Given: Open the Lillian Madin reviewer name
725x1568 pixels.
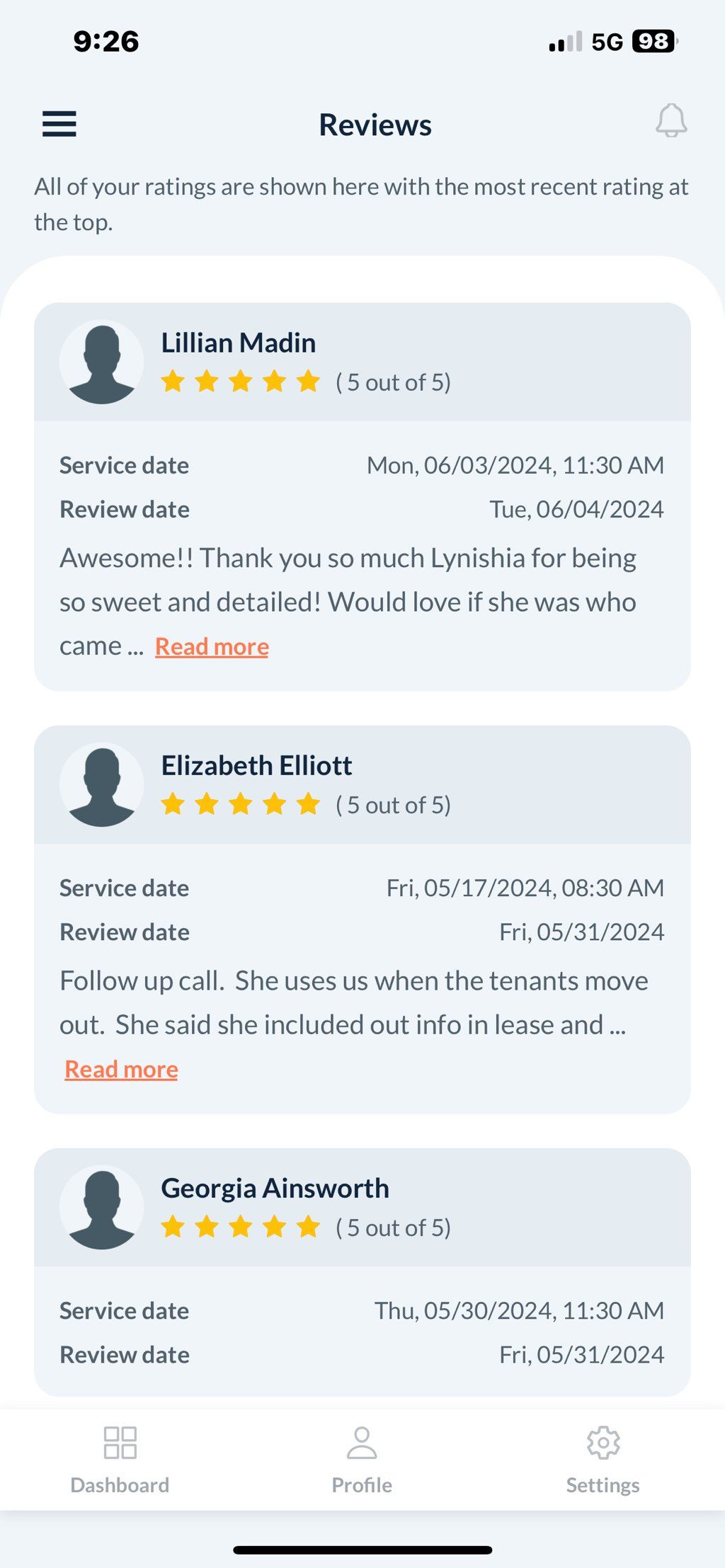Looking at the screenshot, I should point(239,343).
